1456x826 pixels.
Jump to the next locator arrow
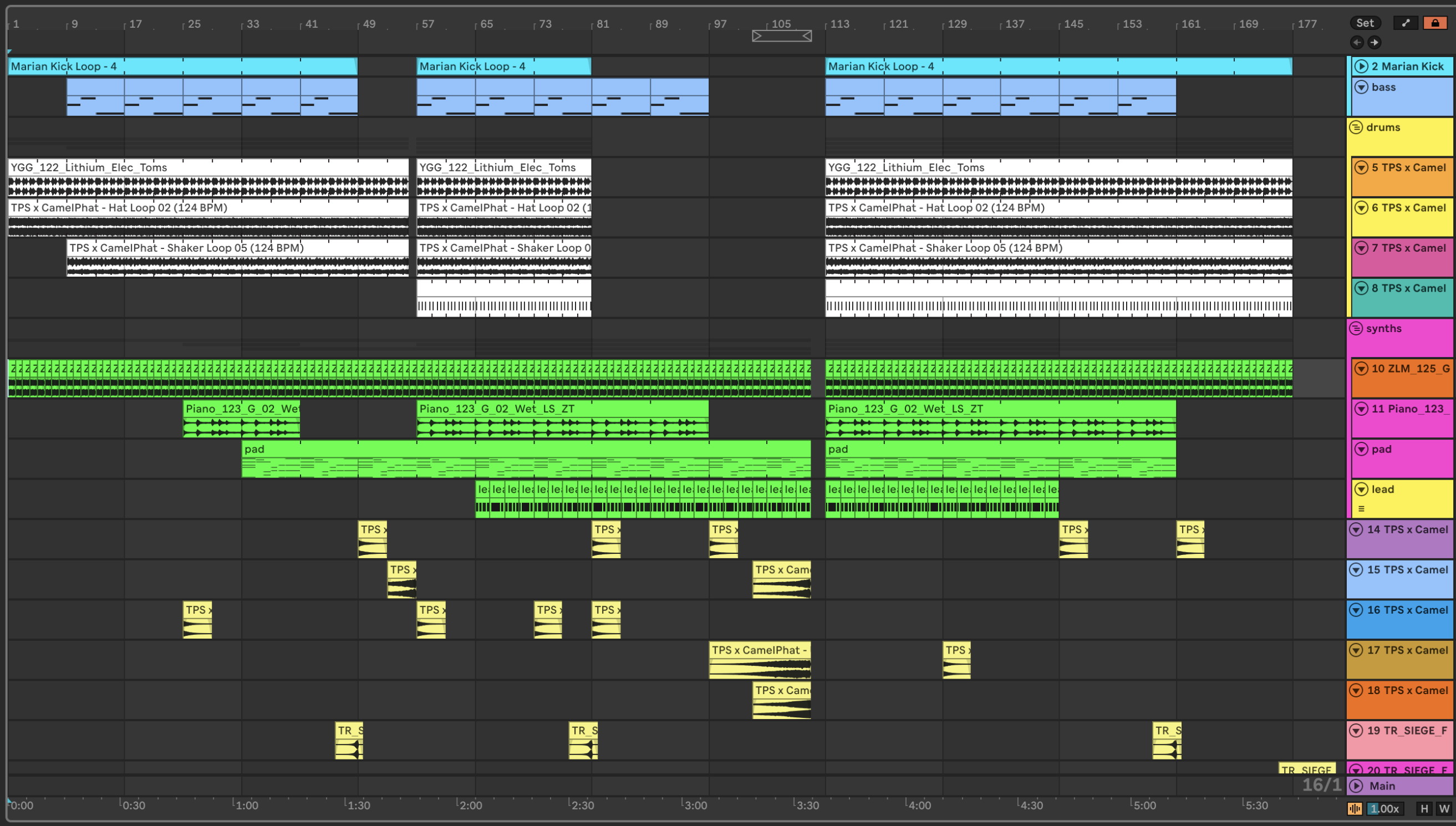pos(1374,42)
